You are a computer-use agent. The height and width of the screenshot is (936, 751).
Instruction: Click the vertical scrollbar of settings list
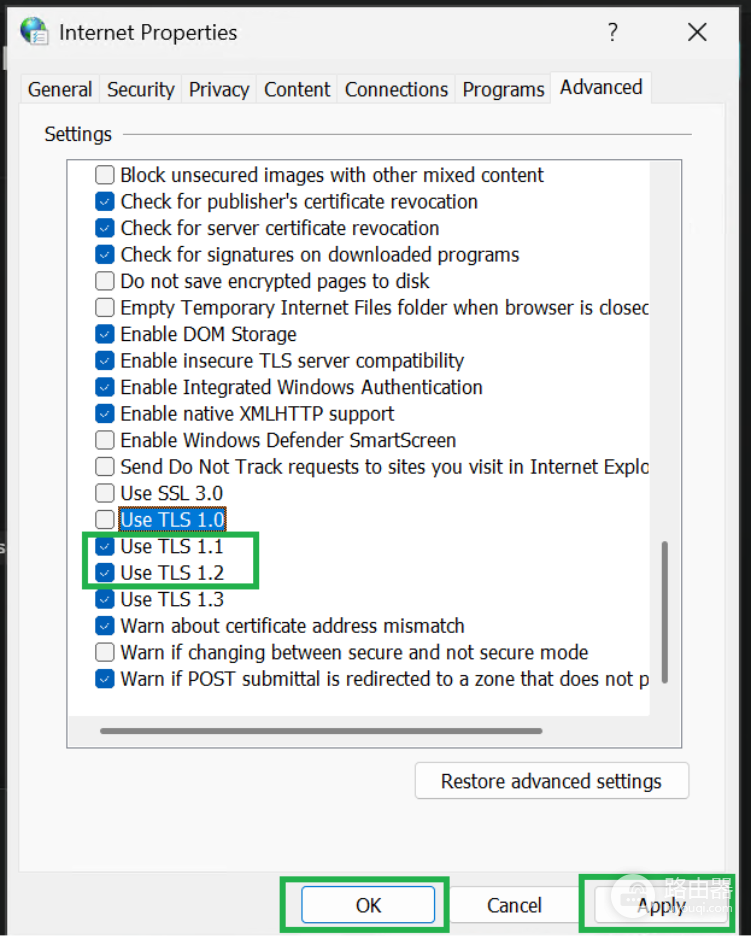664,612
